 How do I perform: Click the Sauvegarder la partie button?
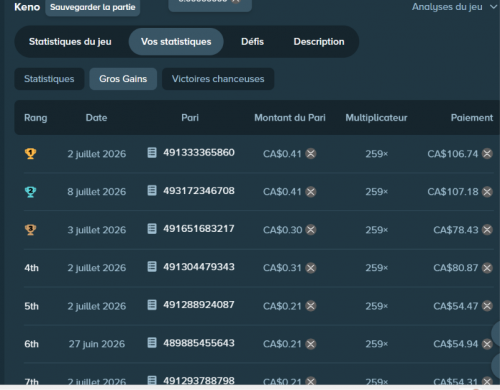click(93, 7)
